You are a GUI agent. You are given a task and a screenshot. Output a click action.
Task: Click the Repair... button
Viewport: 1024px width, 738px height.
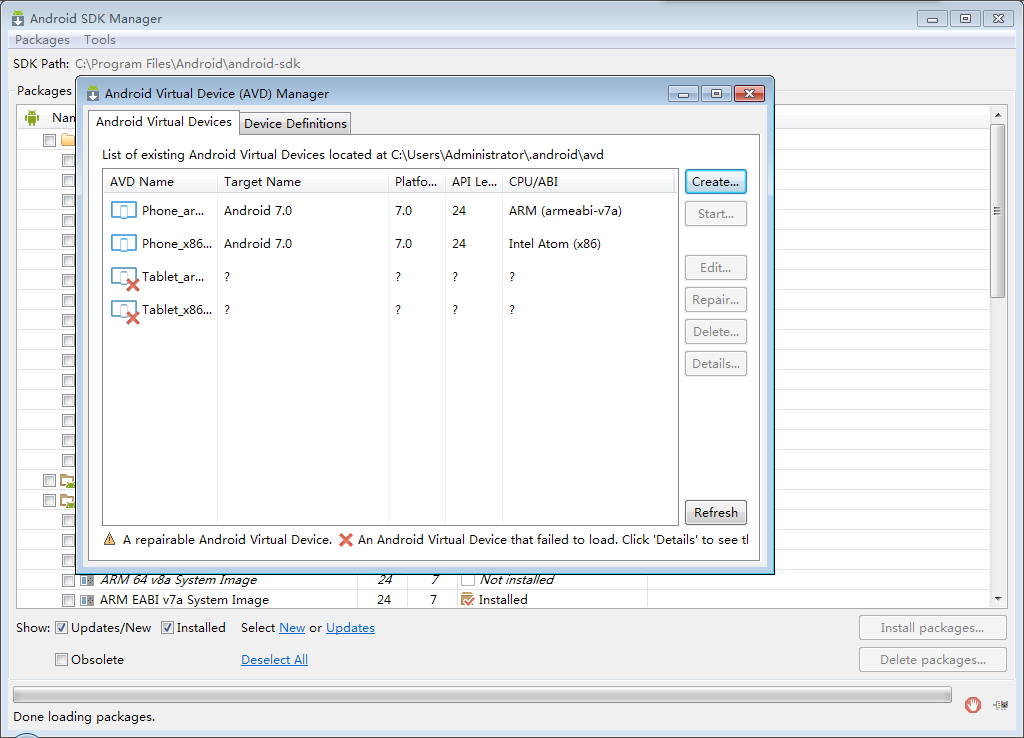point(716,300)
